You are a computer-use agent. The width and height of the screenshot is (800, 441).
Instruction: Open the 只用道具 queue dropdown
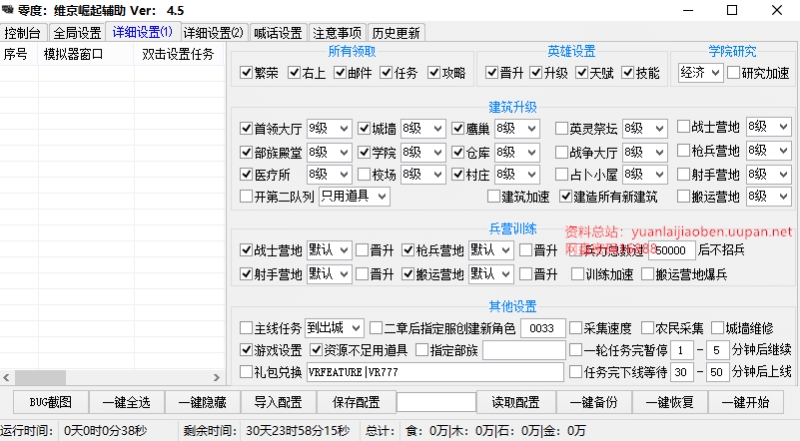[355, 196]
